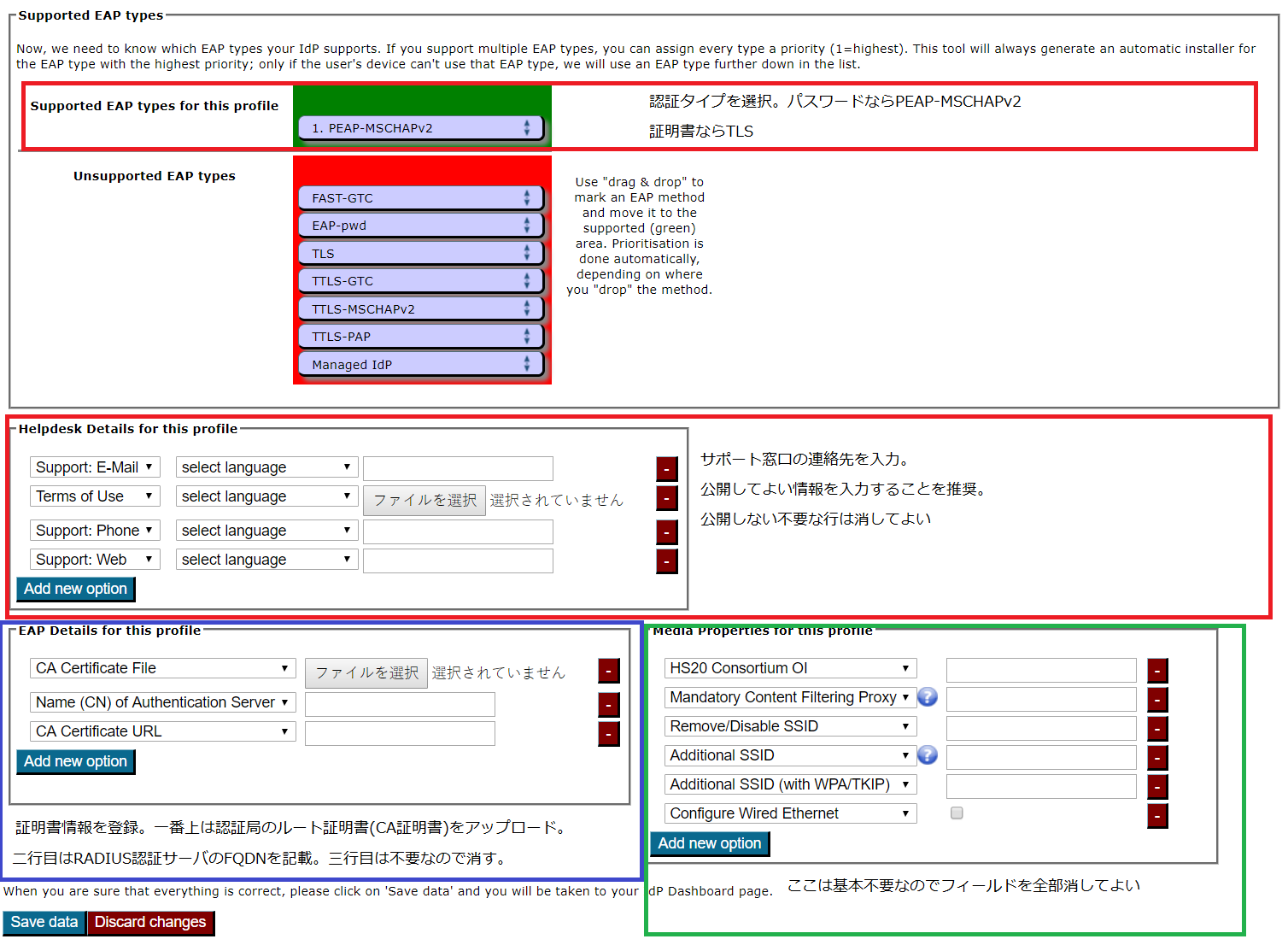The height and width of the screenshot is (945, 1288).
Task: Focus Additional SSID (with WPA/TKIP) field
Action: (x=1041, y=786)
